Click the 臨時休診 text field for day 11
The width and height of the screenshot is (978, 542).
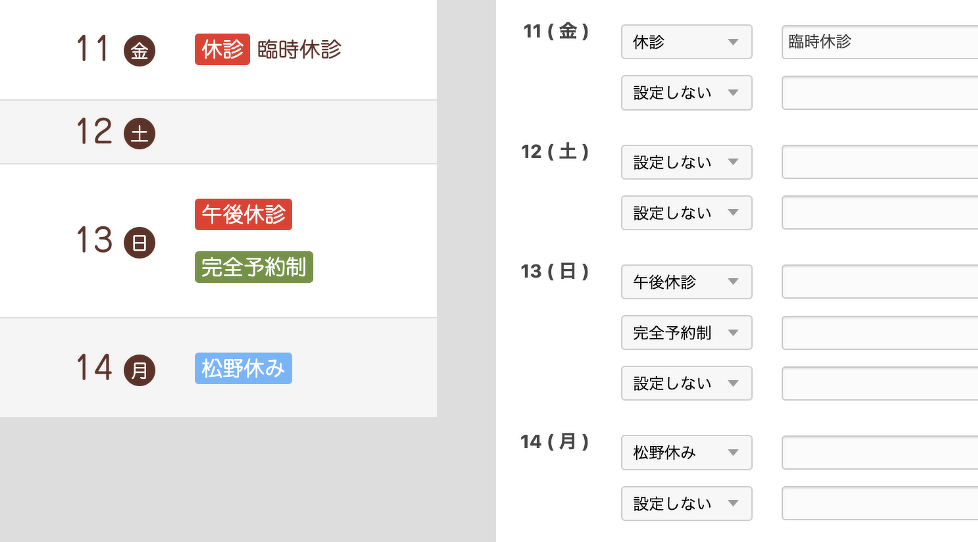[880, 42]
